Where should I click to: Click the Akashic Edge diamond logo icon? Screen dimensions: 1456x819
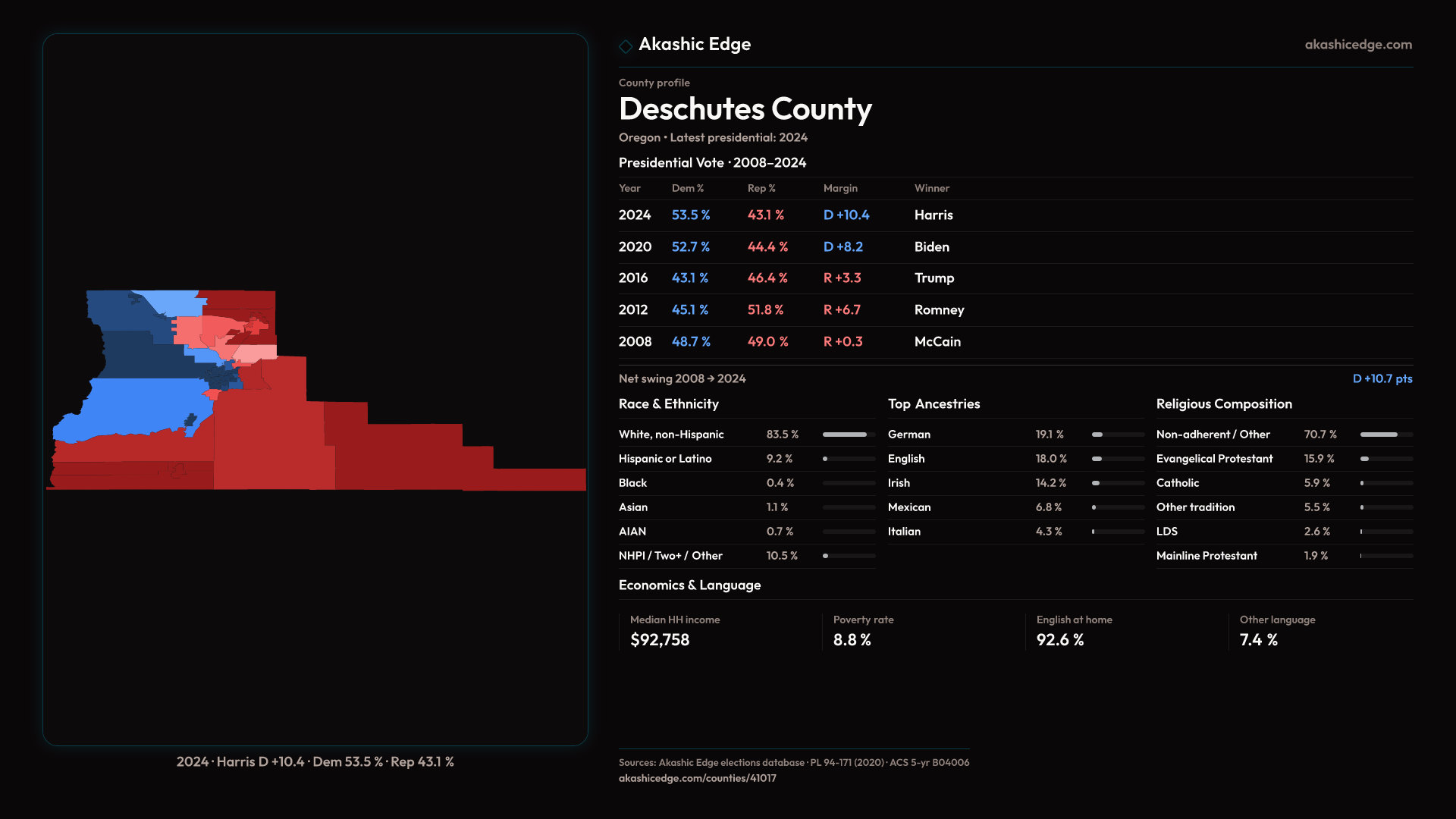tap(626, 46)
